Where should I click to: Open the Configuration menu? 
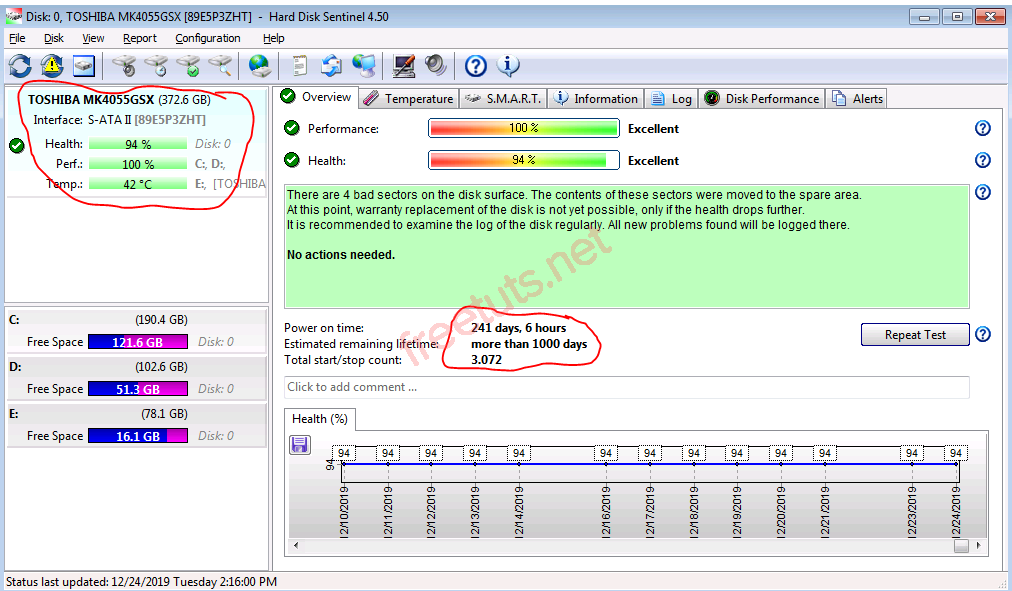click(x=207, y=38)
